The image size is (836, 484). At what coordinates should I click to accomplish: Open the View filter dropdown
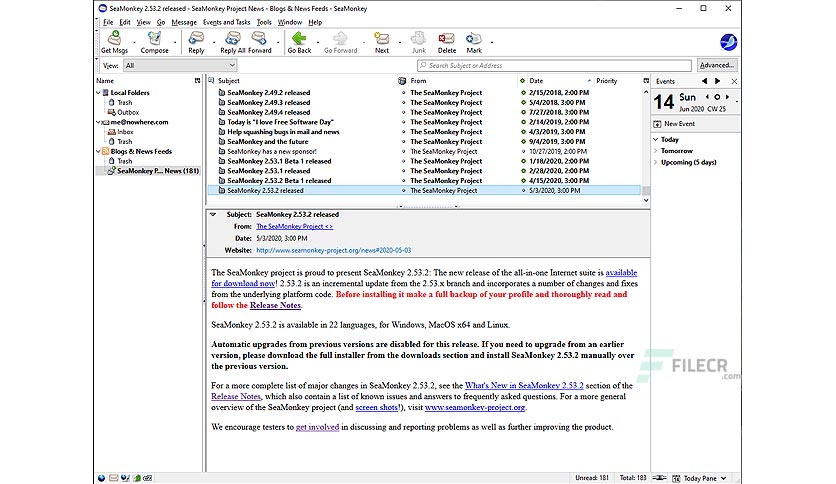click(180, 66)
